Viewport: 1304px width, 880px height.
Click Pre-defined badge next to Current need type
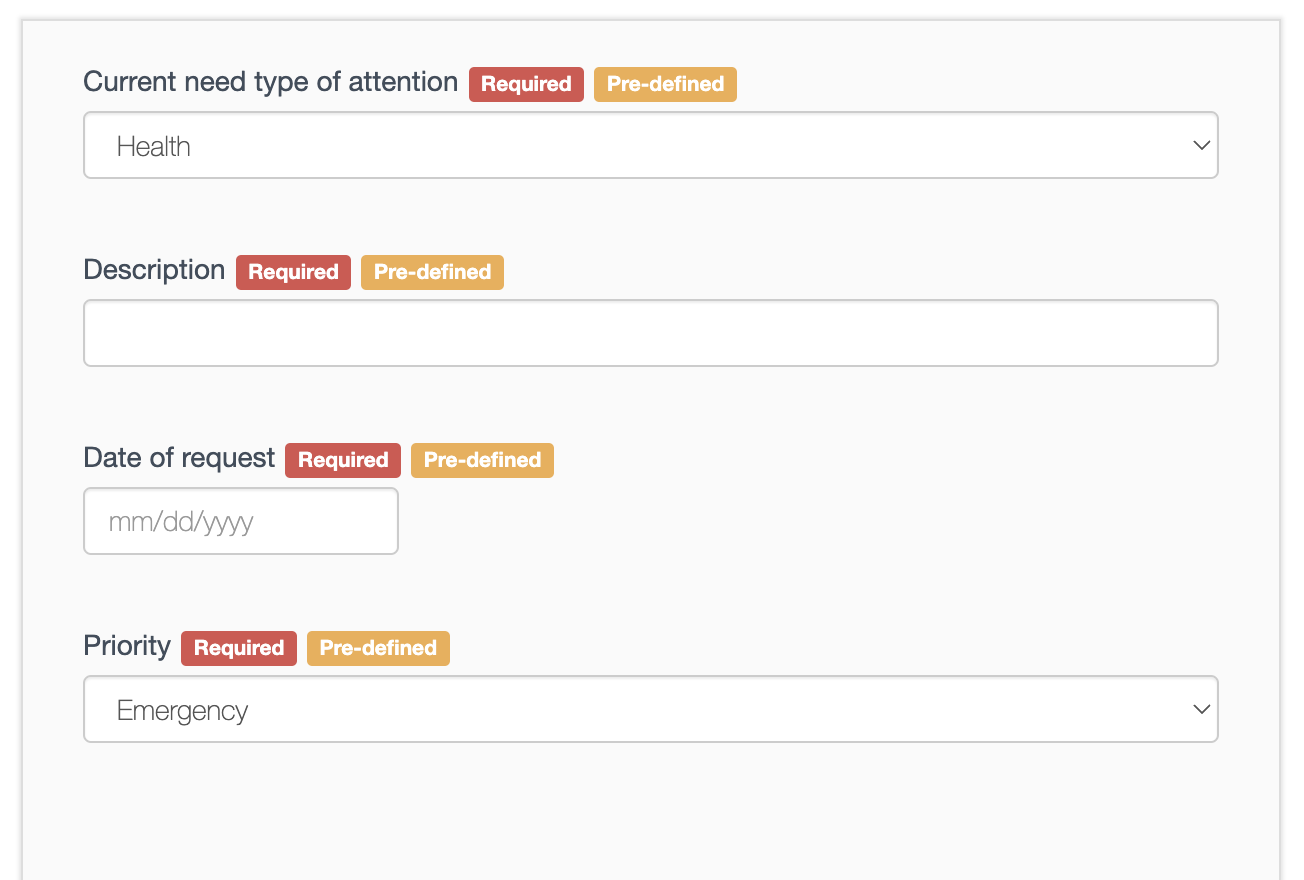pos(665,84)
